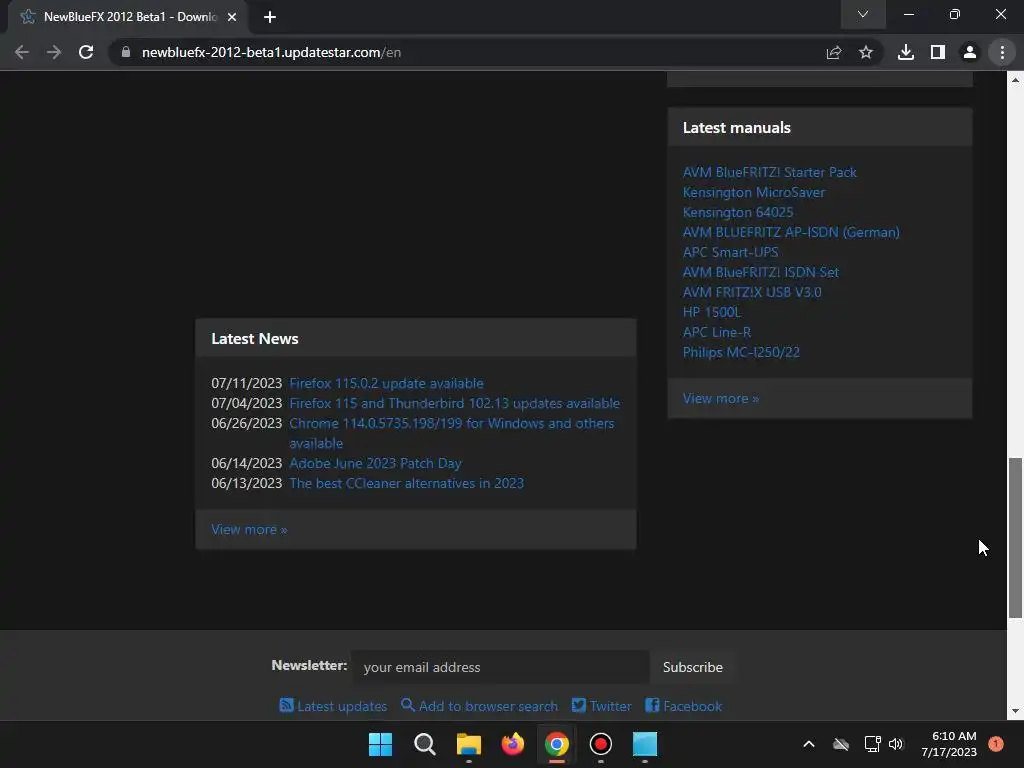
Task: View more latest manuals
Action: [x=720, y=398]
